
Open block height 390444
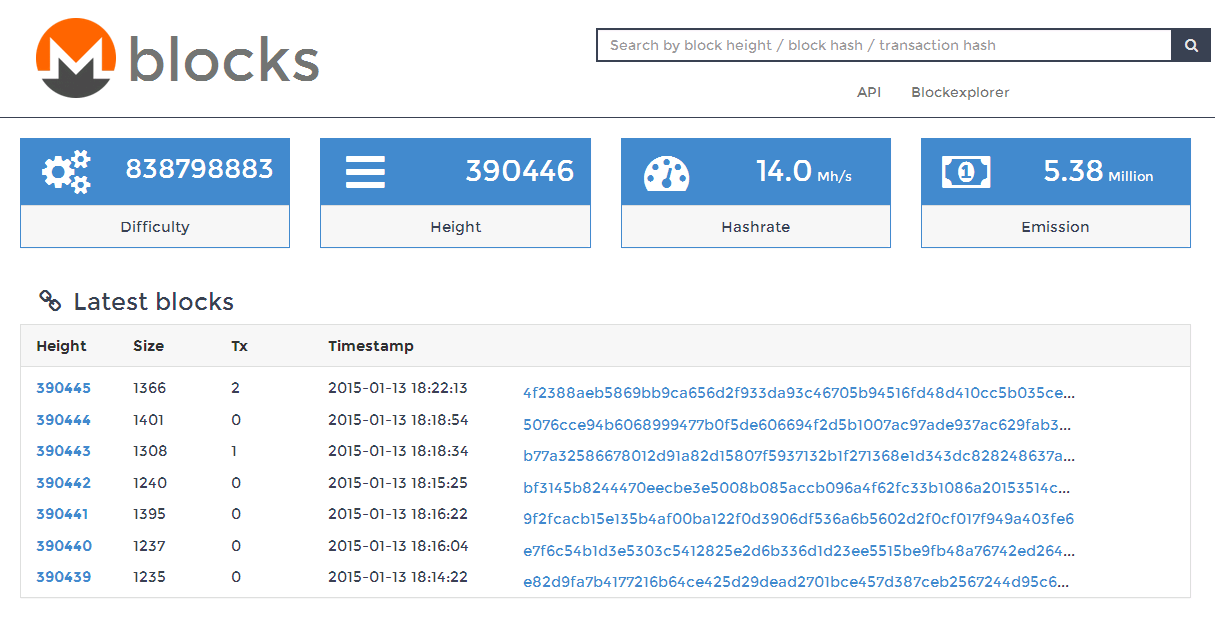64,420
